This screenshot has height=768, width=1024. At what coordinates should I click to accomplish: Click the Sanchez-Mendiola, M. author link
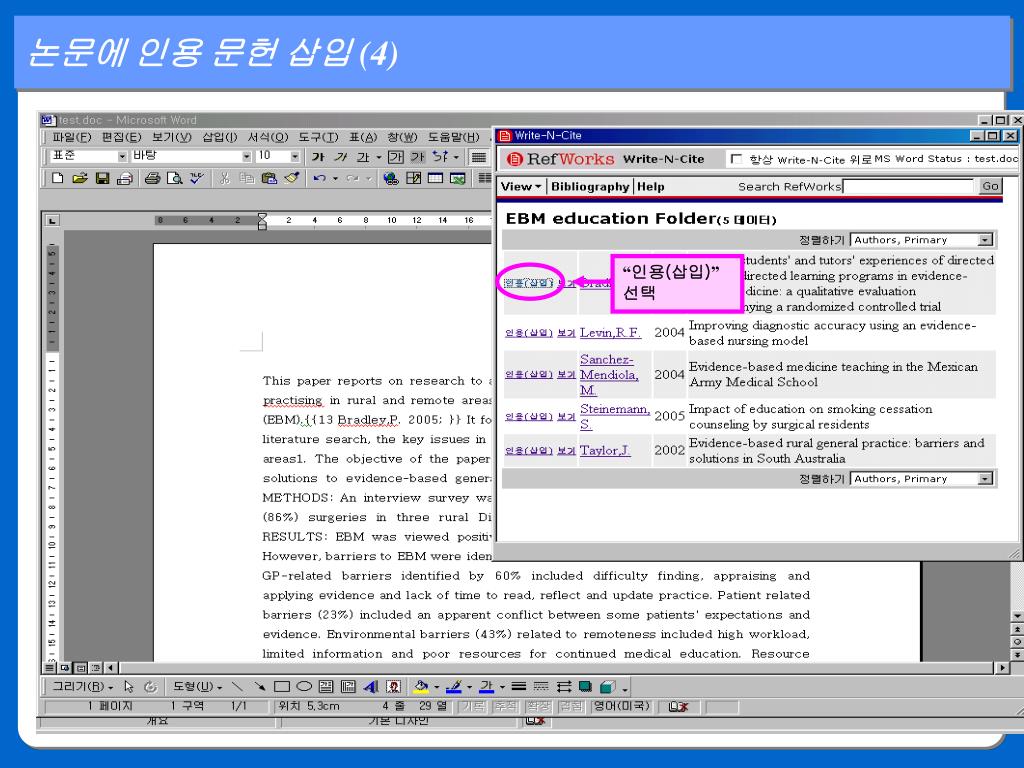click(x=609, y=374)
